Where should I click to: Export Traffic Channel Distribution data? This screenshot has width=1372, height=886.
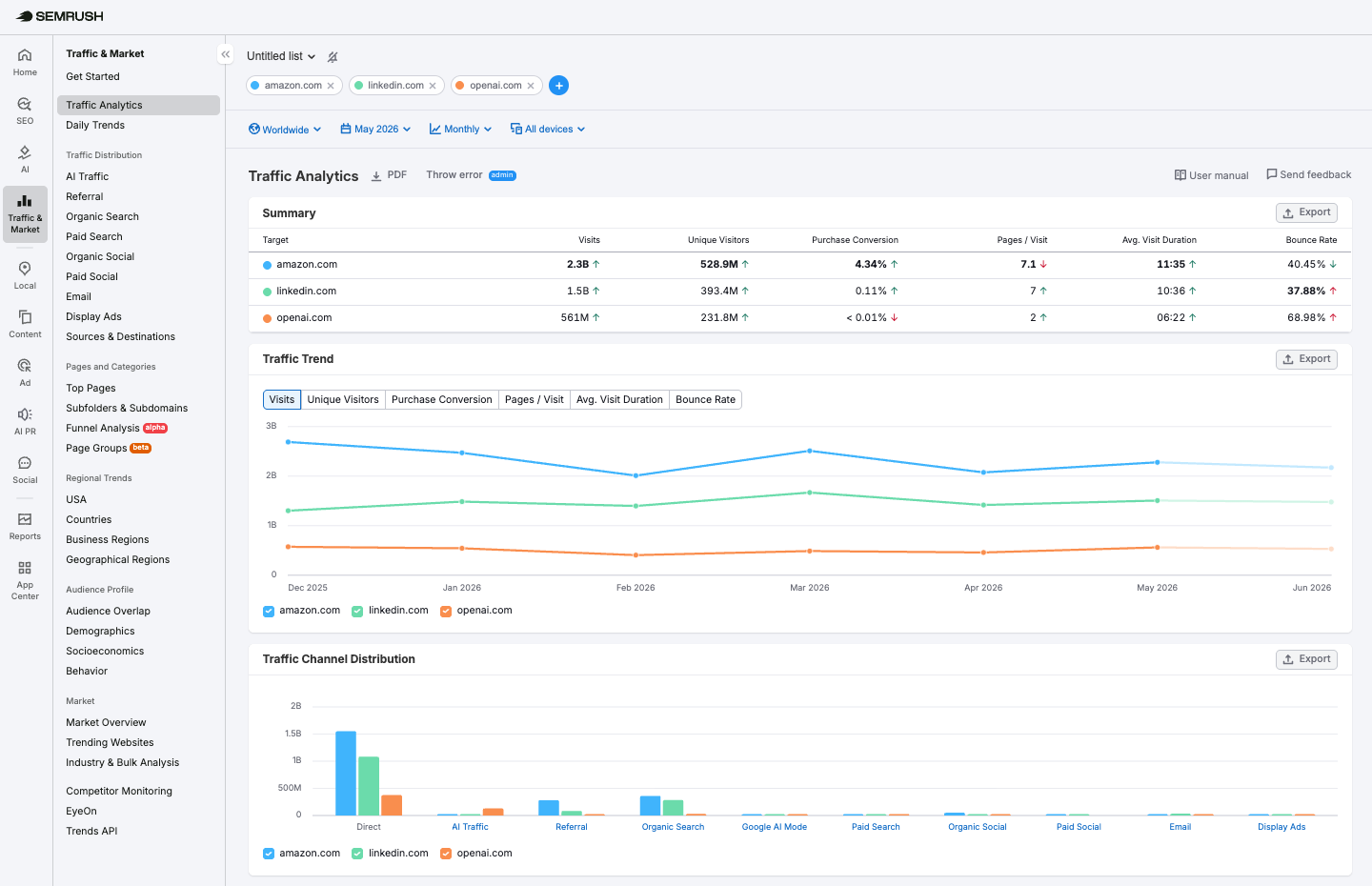point(1306,659)
